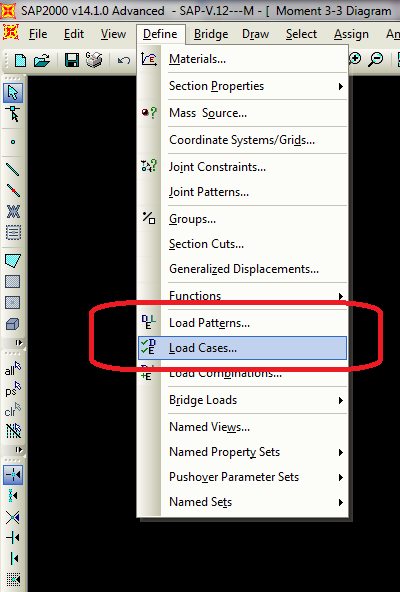Click the Open File folder icon
Viewport: 400px width, 592px height.
[42, 60]
